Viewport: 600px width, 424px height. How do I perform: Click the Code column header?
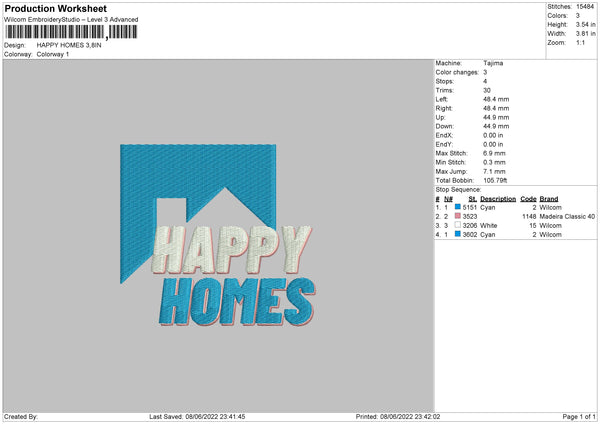pyautogui.click(x=528, y=199)
